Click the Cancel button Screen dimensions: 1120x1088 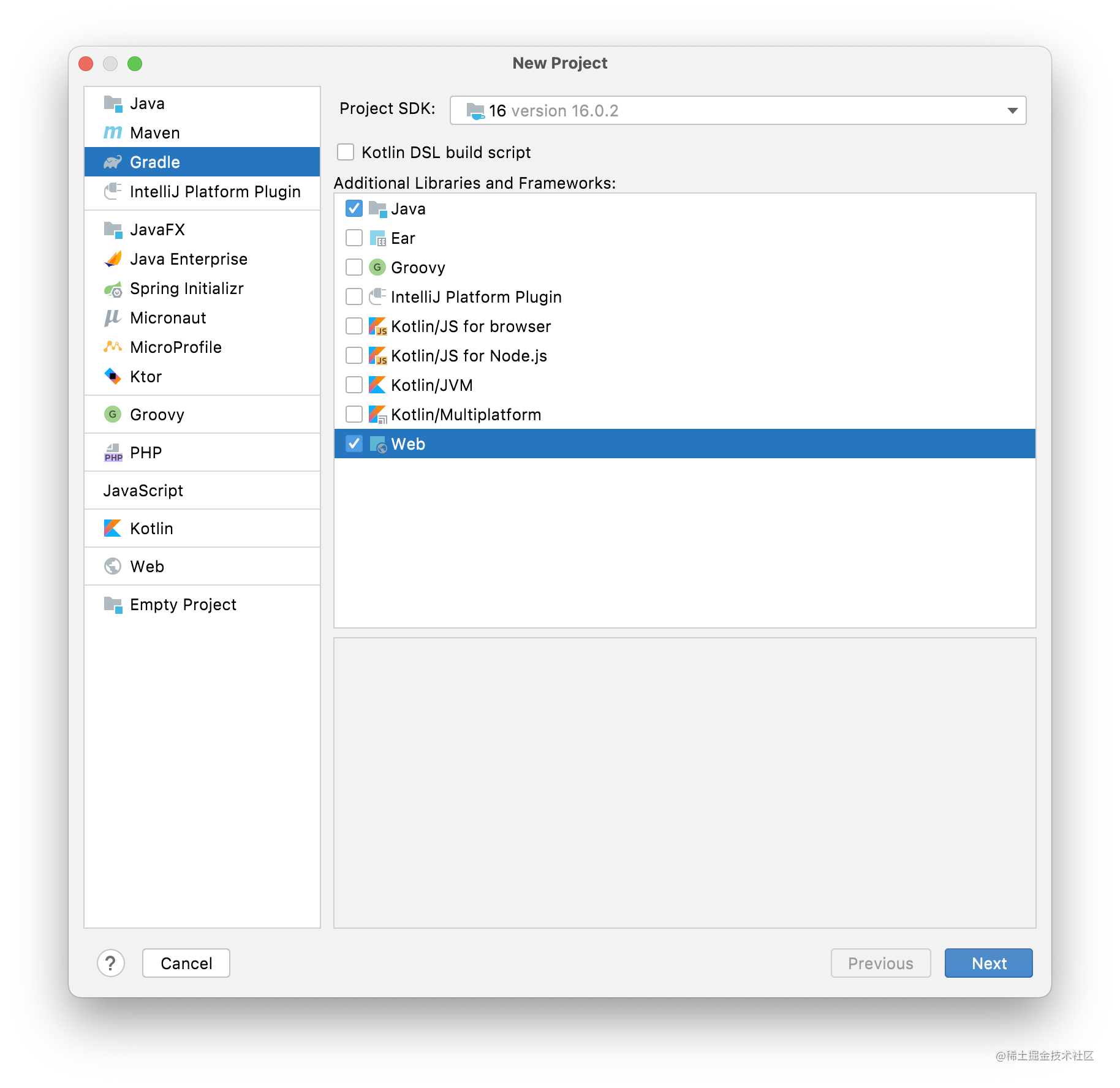(x=185, y=963)
